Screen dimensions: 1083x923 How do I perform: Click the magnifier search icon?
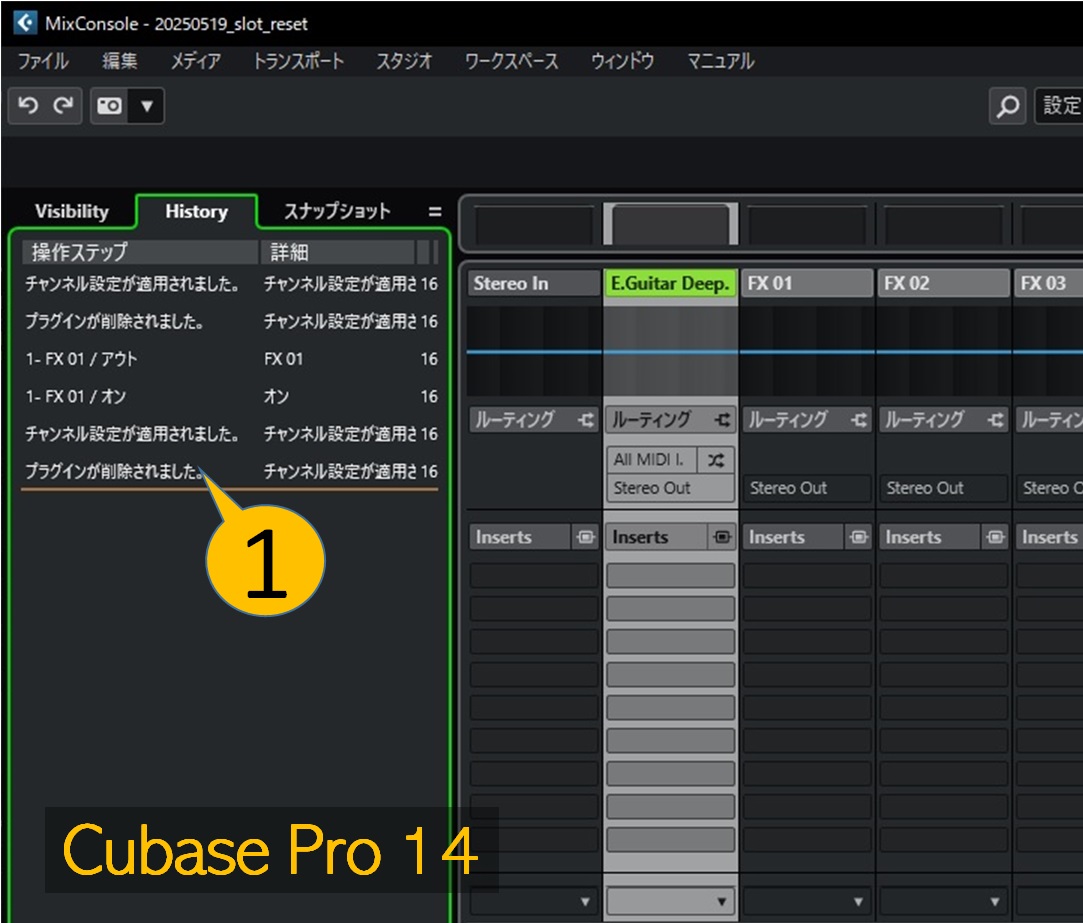1008,106
